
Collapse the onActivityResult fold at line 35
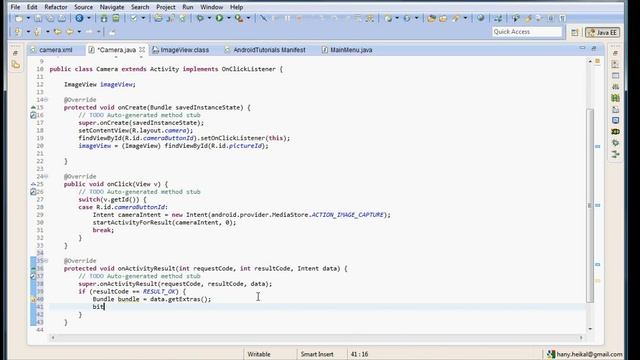point(46,261)
